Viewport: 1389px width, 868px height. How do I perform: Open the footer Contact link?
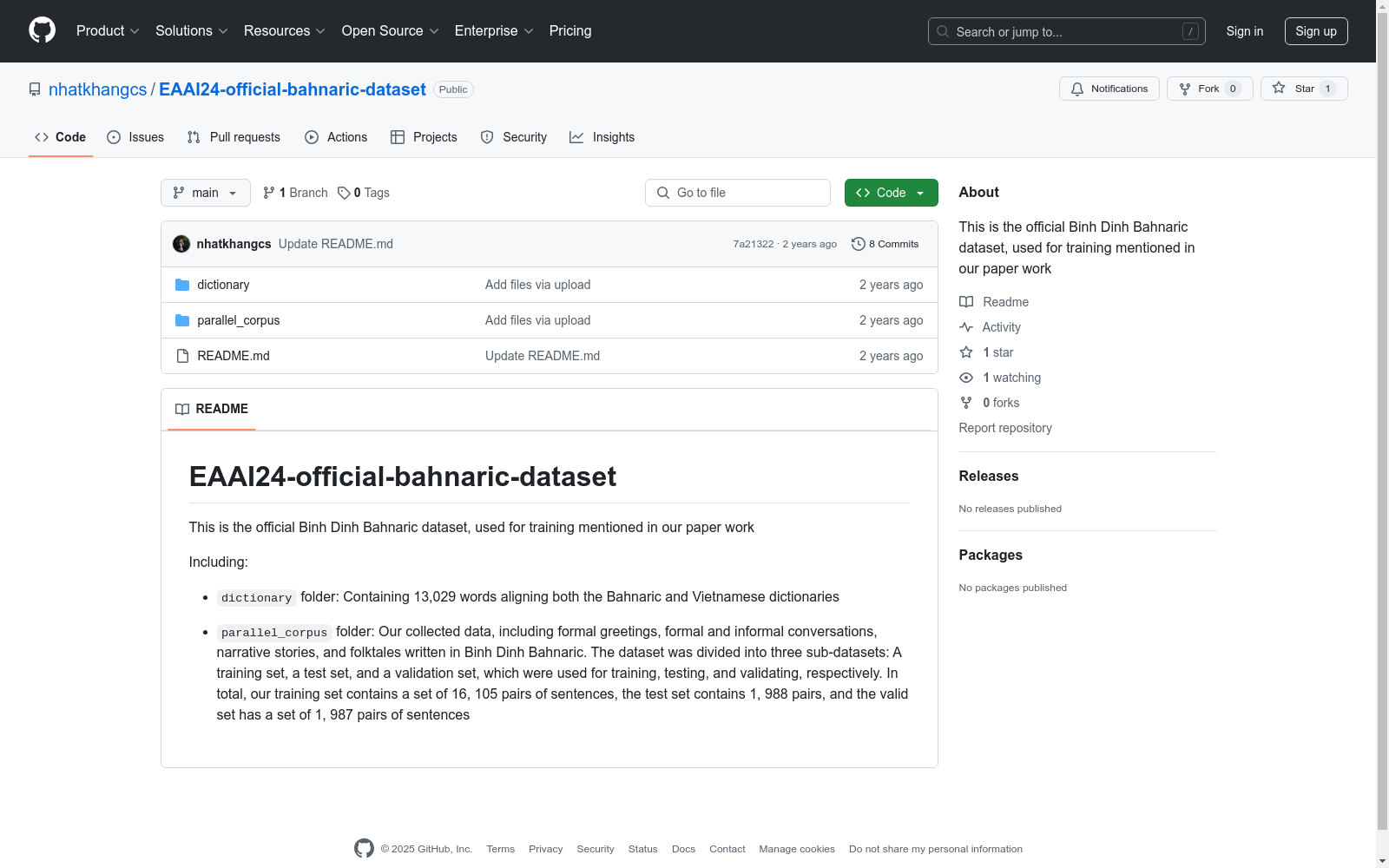pos(727,849)
